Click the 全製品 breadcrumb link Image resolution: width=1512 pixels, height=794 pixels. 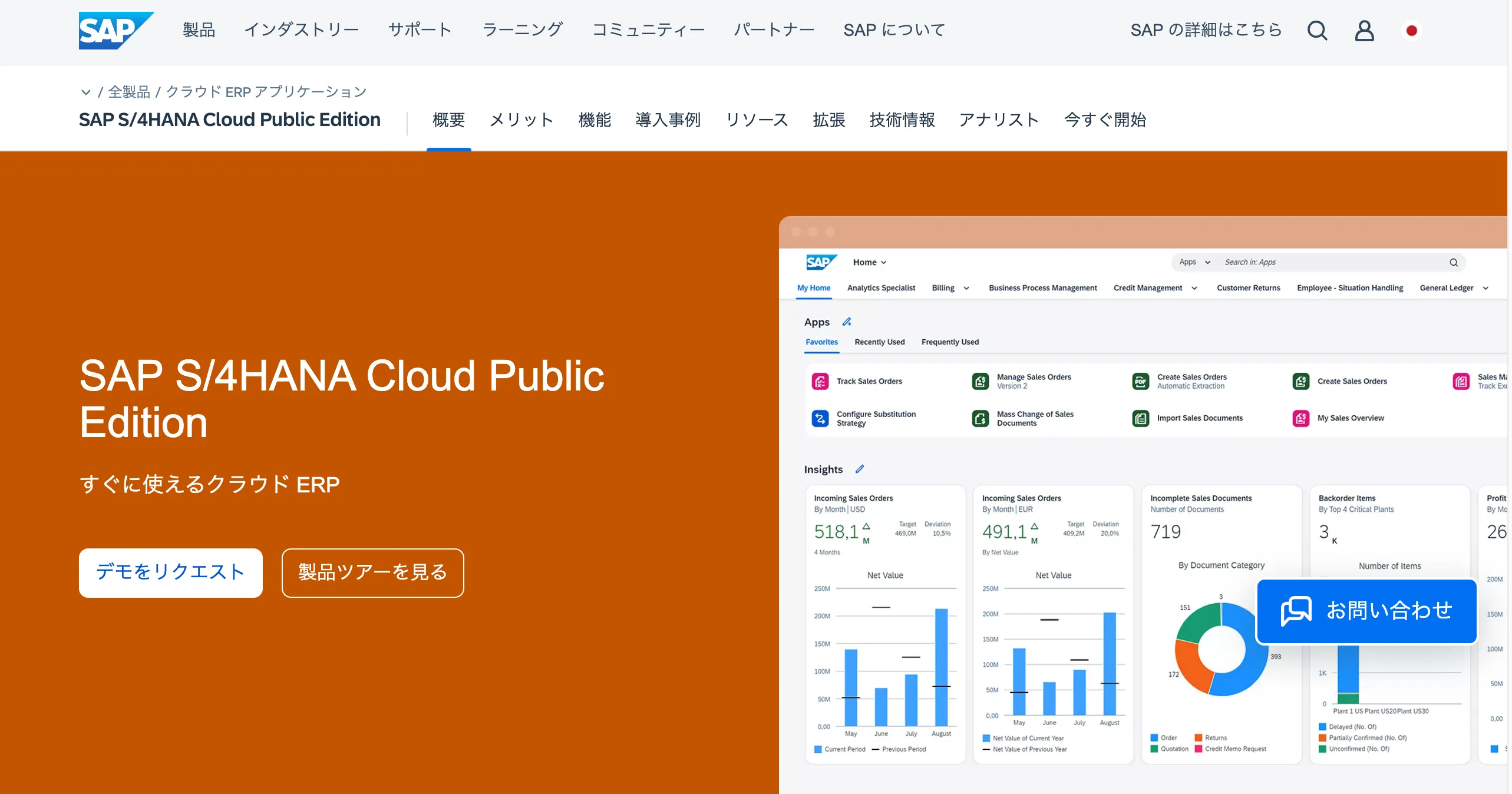coord(130,92)
